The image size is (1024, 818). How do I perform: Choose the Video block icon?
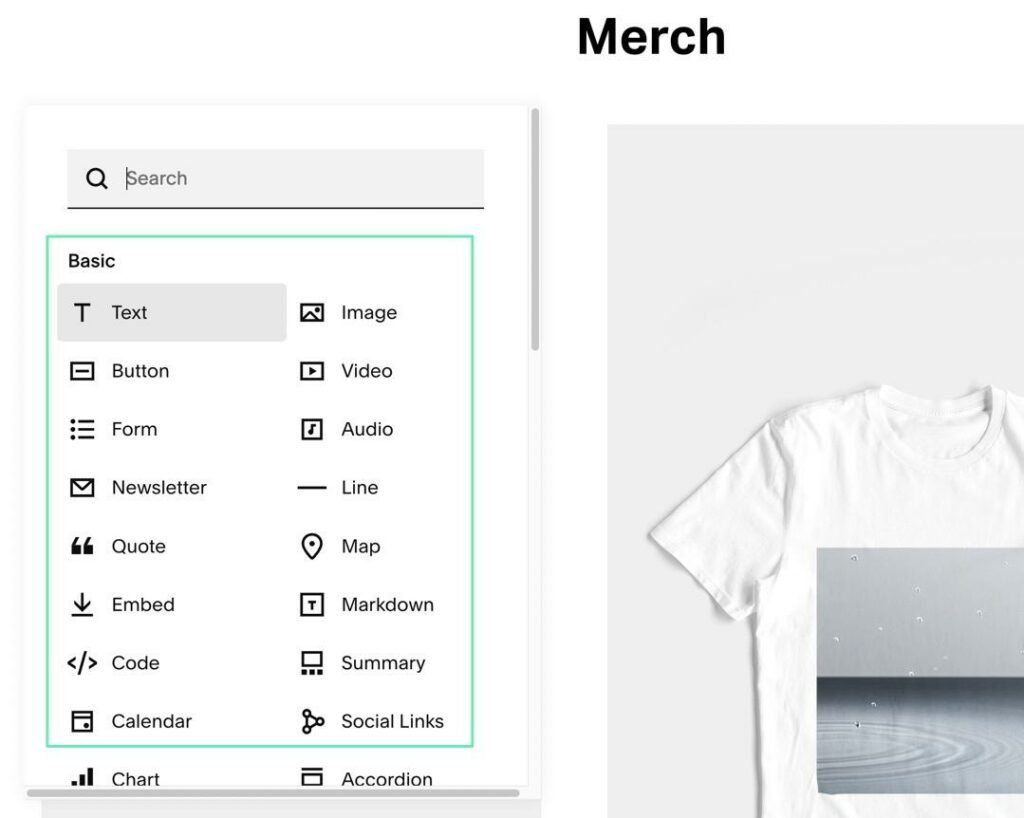(x=312, y=371)
